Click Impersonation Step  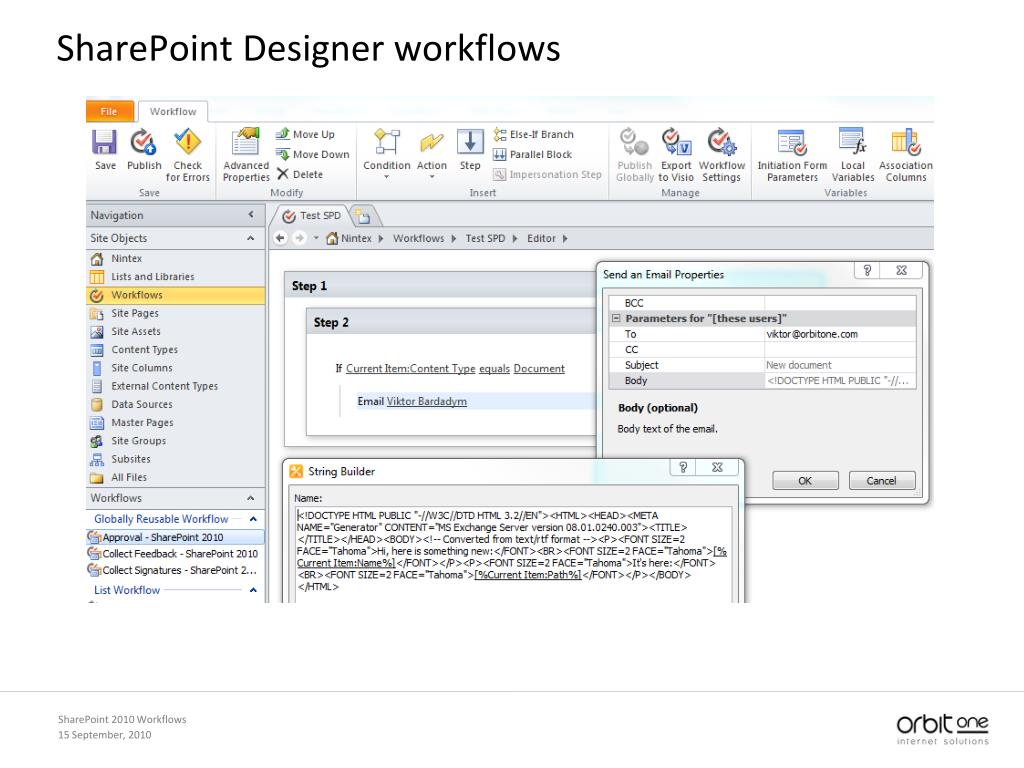coord(547,174)
